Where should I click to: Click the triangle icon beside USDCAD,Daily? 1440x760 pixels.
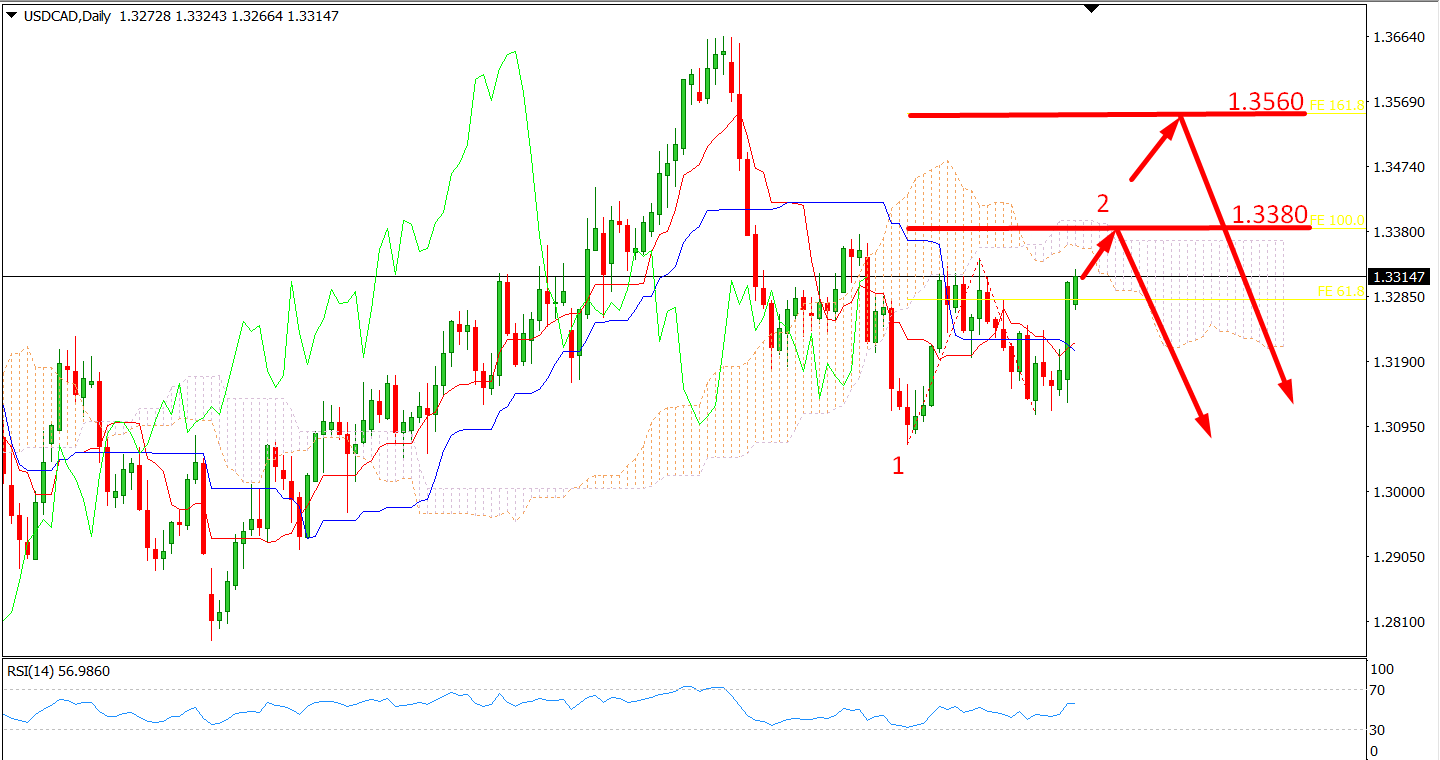point(10,16)
